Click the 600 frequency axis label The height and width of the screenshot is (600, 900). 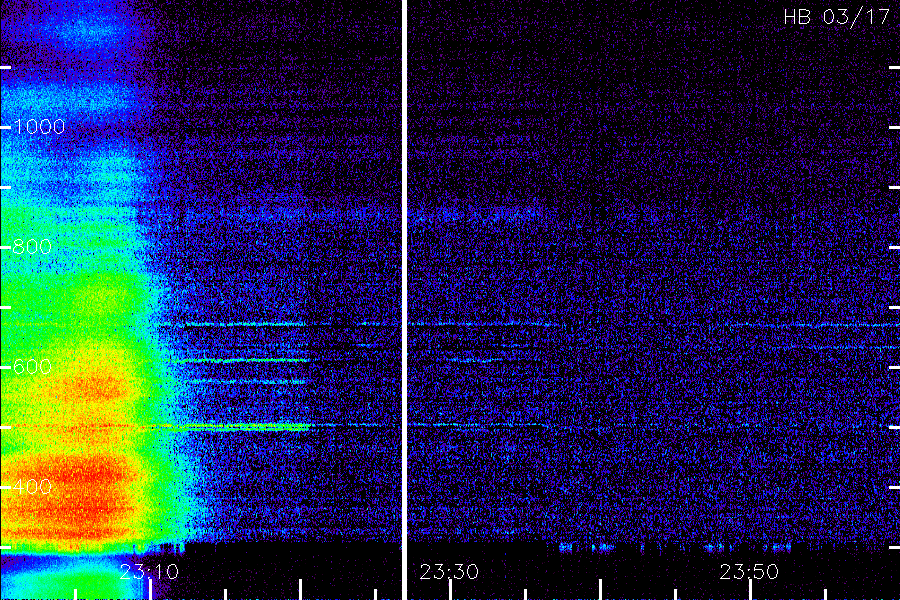tap(32, 367)
